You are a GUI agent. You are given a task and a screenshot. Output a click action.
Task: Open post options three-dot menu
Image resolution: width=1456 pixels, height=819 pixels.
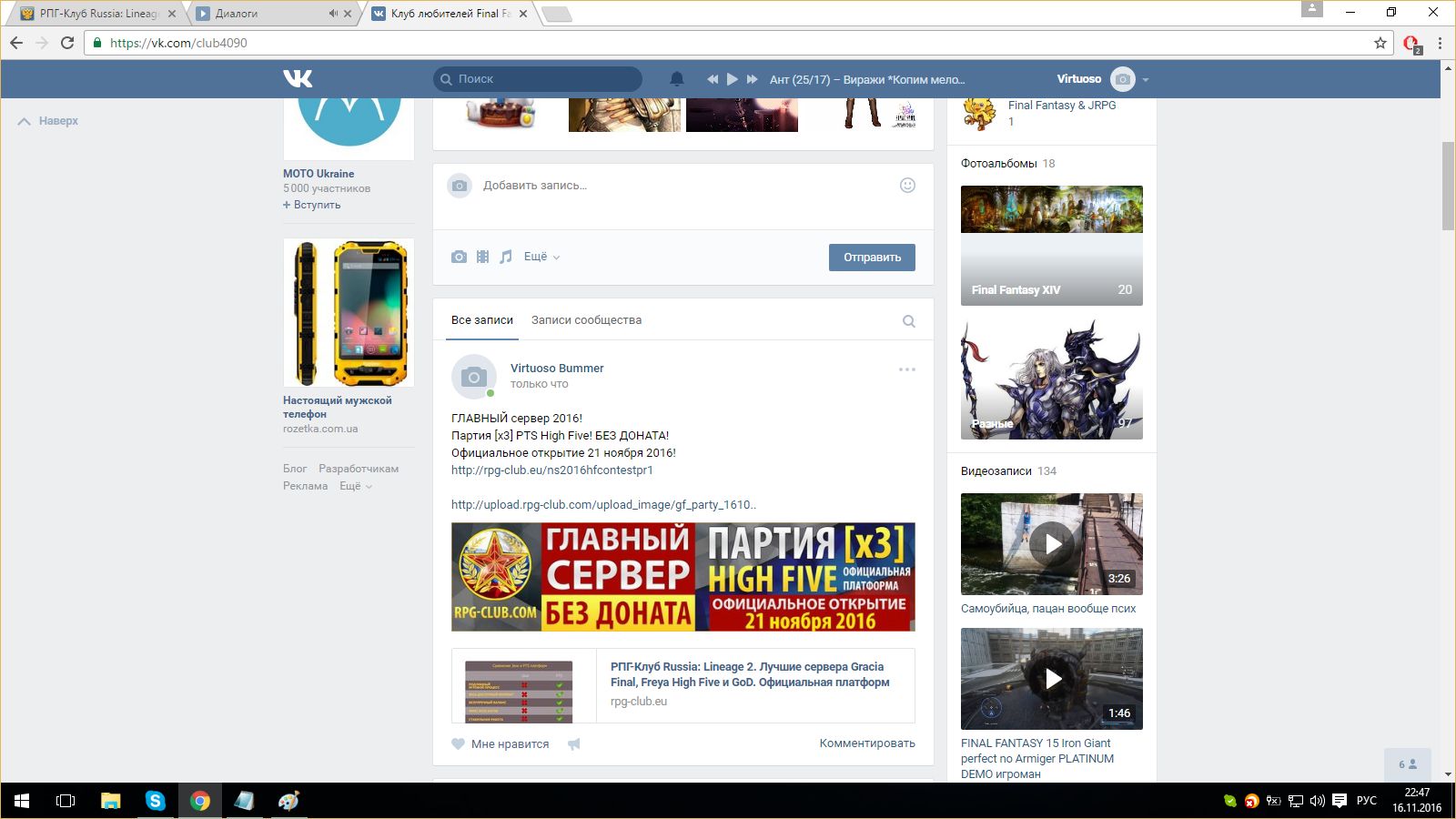point(907,369)
